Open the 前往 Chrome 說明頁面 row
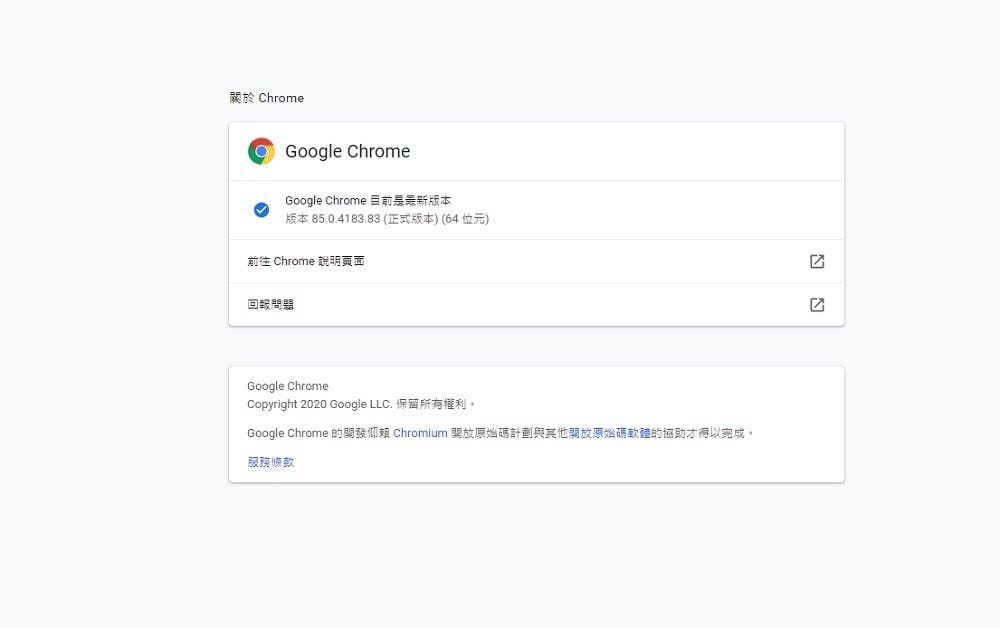Viewport: 1000px width, 628px height. click(306, 261)
